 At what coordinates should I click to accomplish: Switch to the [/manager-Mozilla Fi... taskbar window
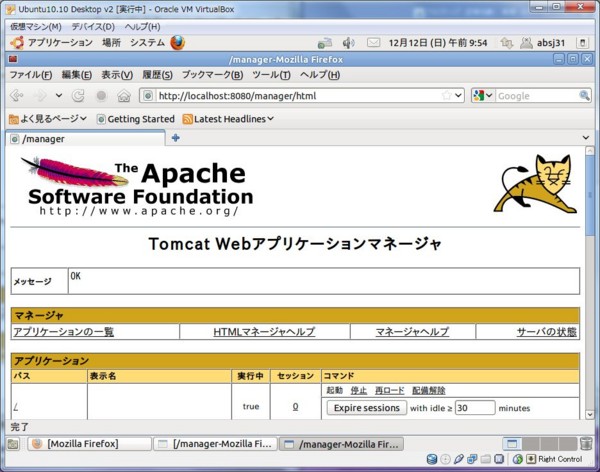[215, 444]
